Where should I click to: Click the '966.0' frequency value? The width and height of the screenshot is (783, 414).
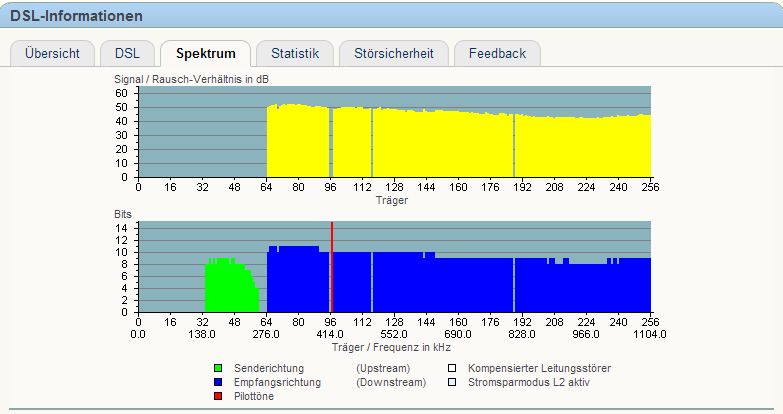point(586,335)
